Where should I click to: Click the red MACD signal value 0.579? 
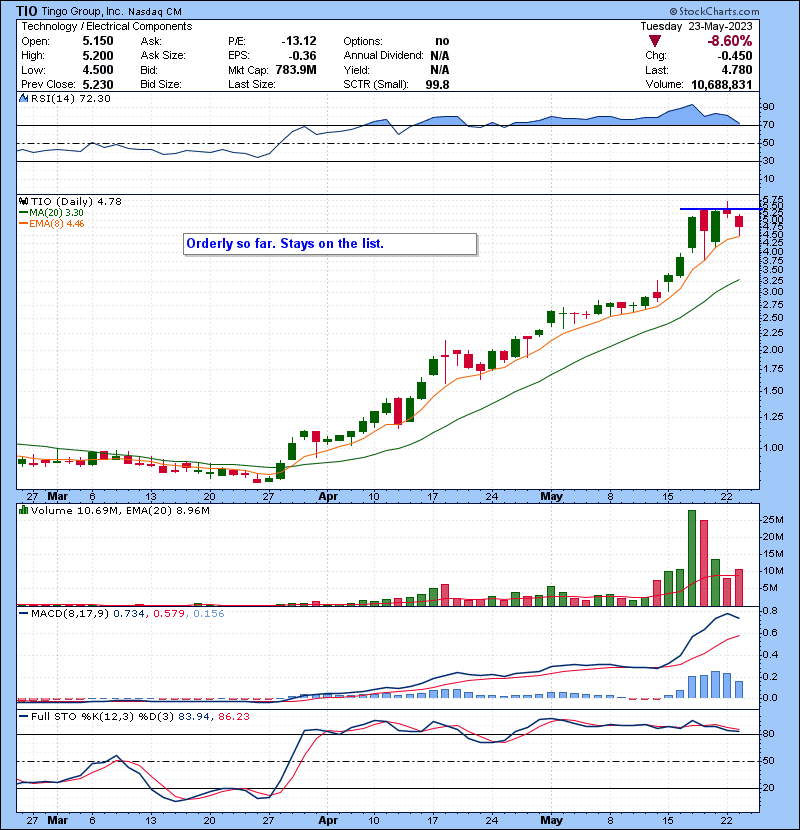169,614
